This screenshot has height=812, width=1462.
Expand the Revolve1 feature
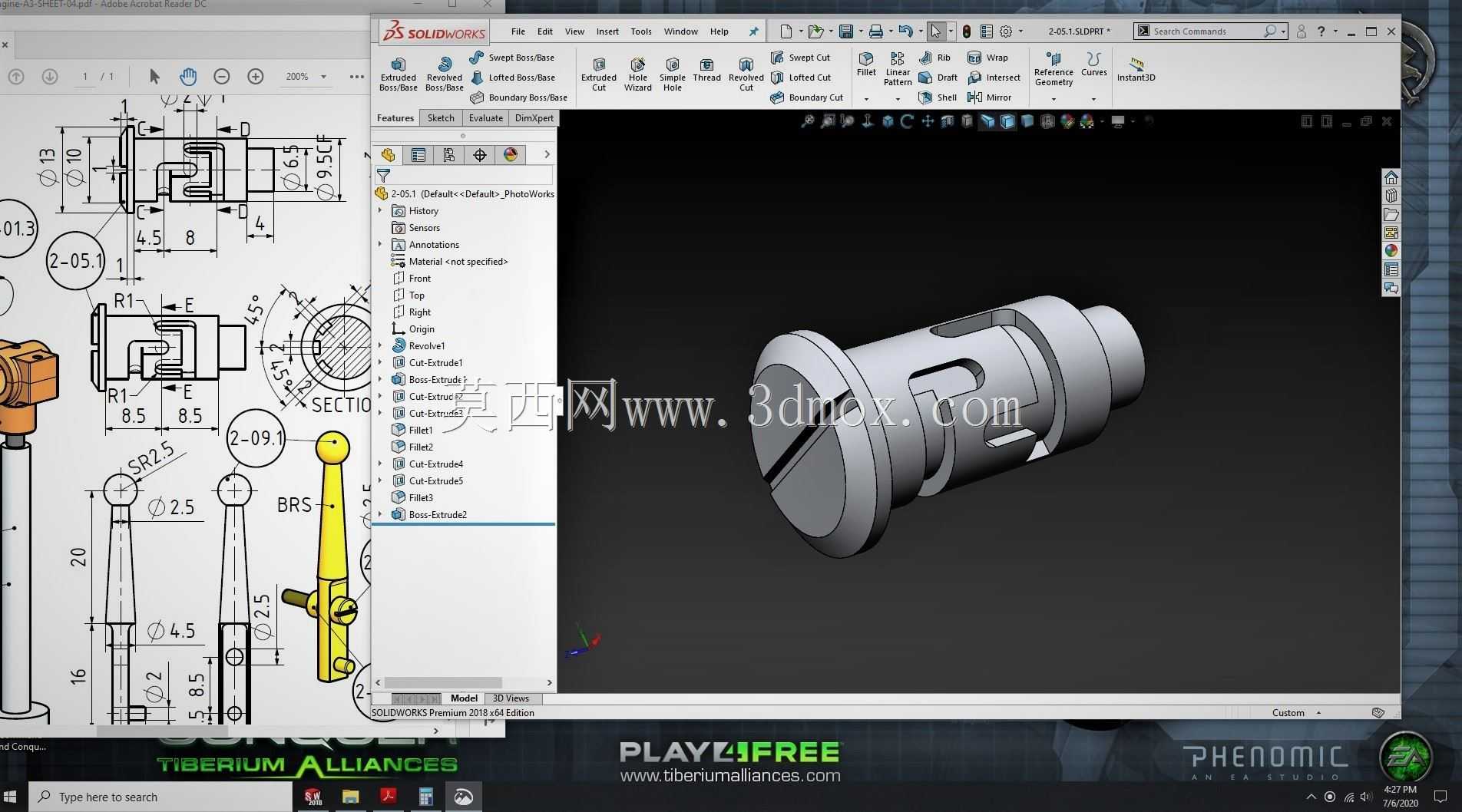pos(380,345)
